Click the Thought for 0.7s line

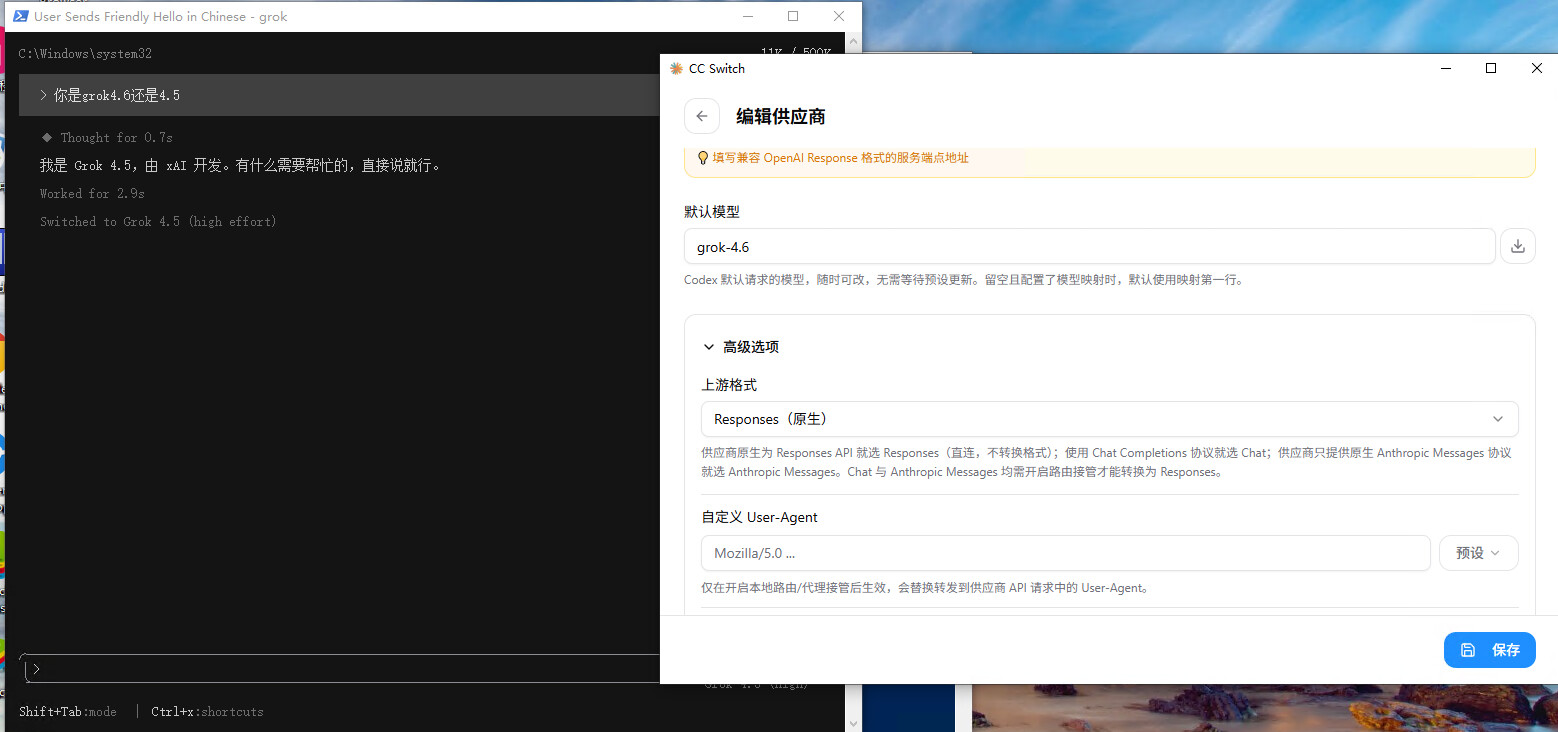pyautogui.click(x=116, y=137)
